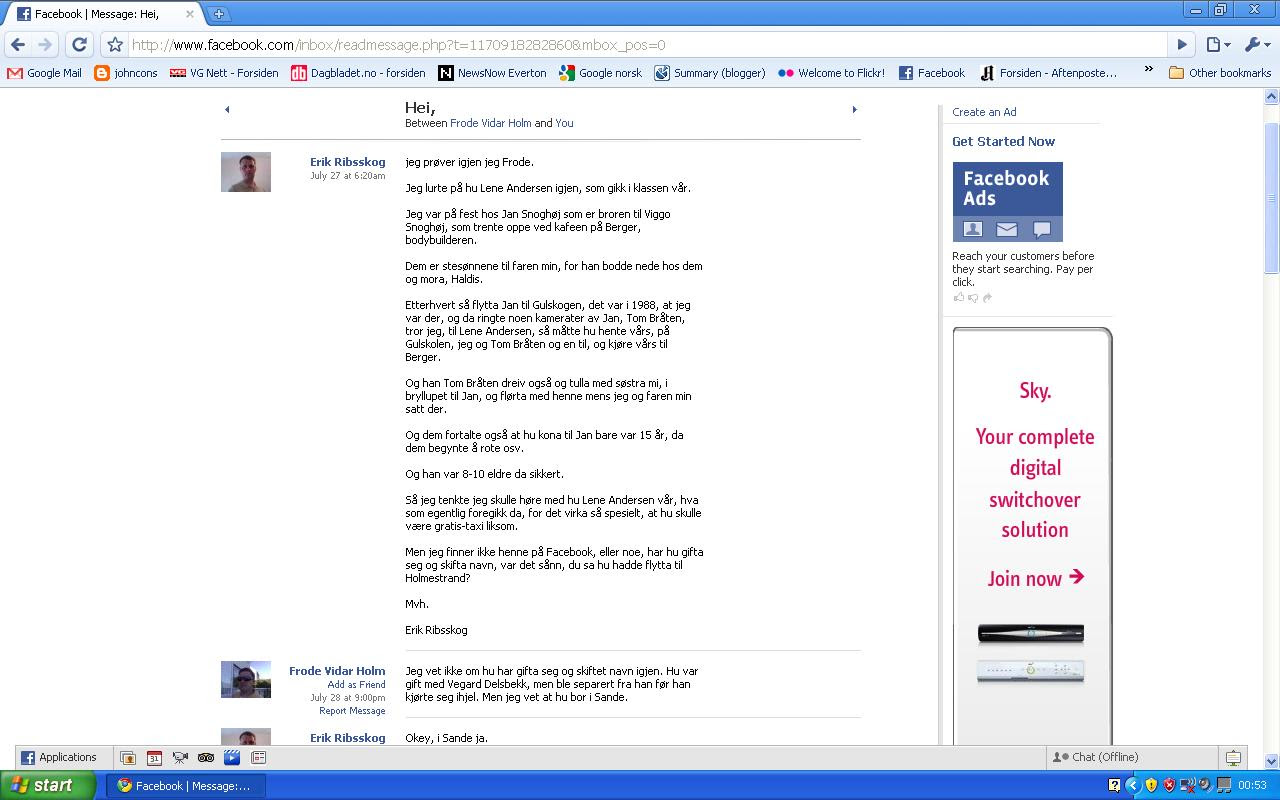The width and height of the screenshot is (1280, 800).
Task: Open VG Nett - Forsiden bookmark
Action: coord(224,73)
